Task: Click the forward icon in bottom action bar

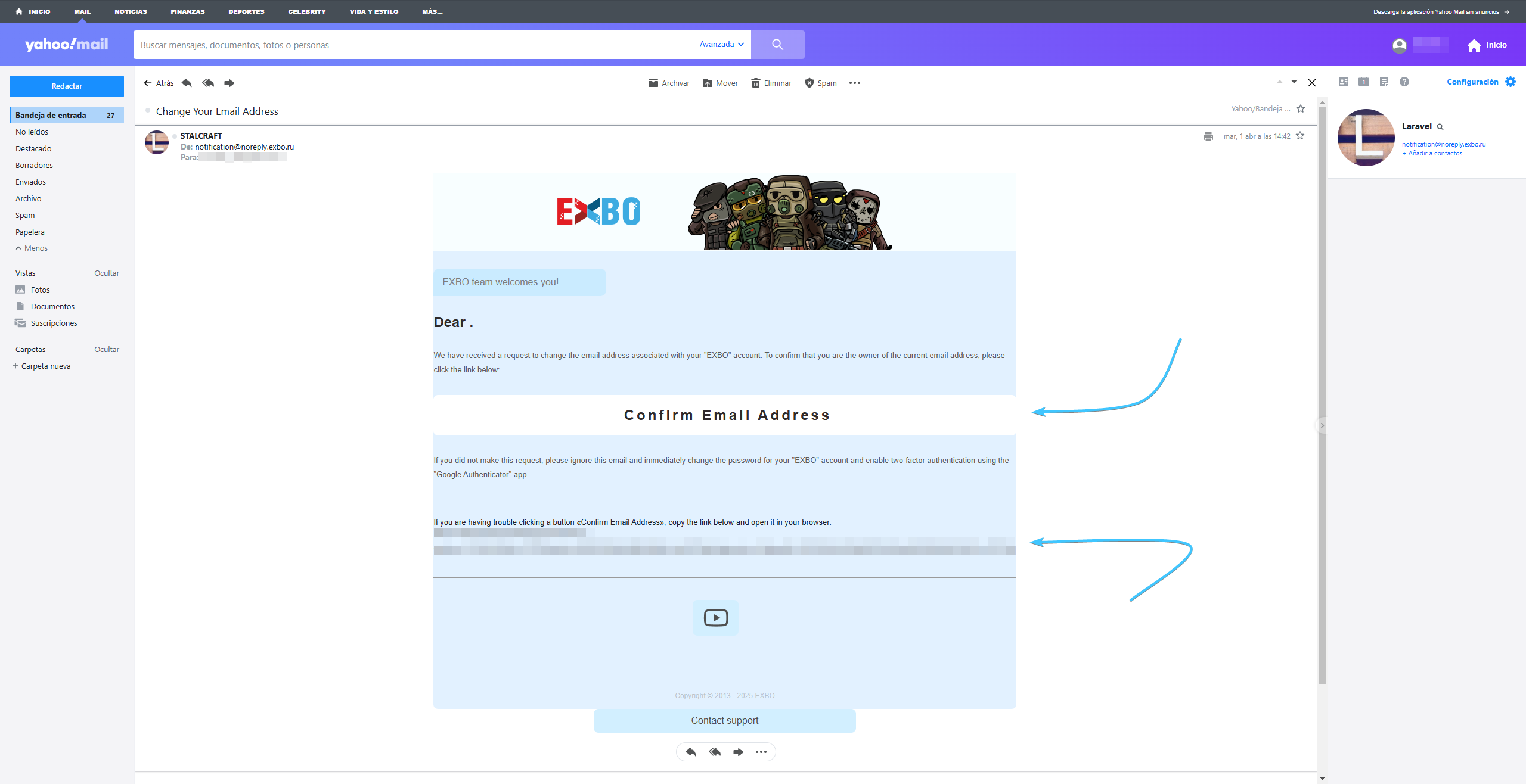Action: pyautogui.click(x=738, y=752)
